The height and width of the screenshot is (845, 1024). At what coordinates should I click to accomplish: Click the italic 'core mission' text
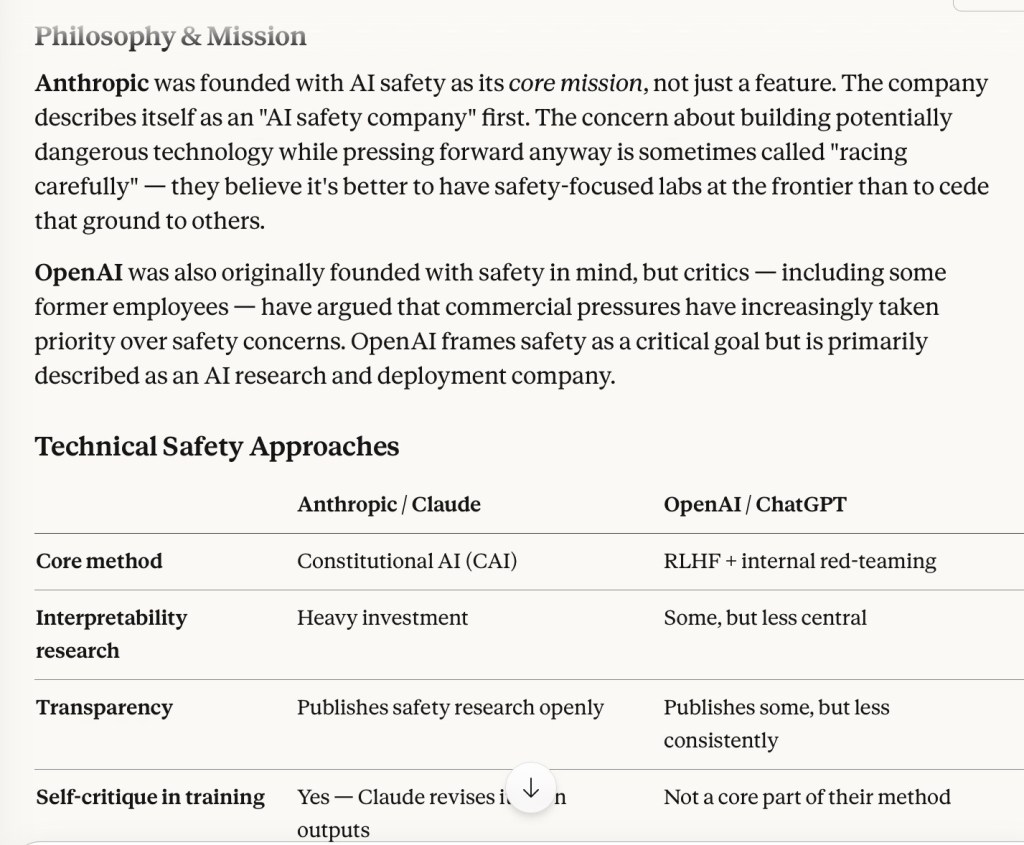click(574, 83)
